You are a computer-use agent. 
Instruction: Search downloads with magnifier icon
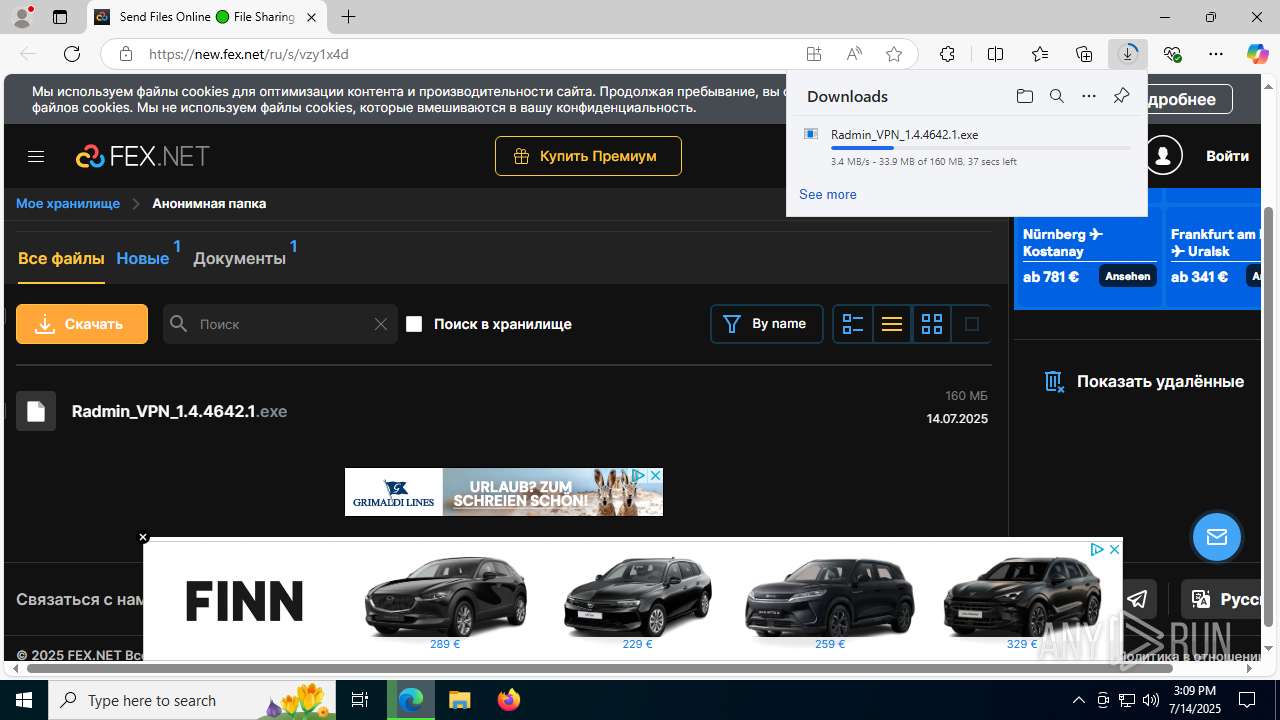(1056, 96)
